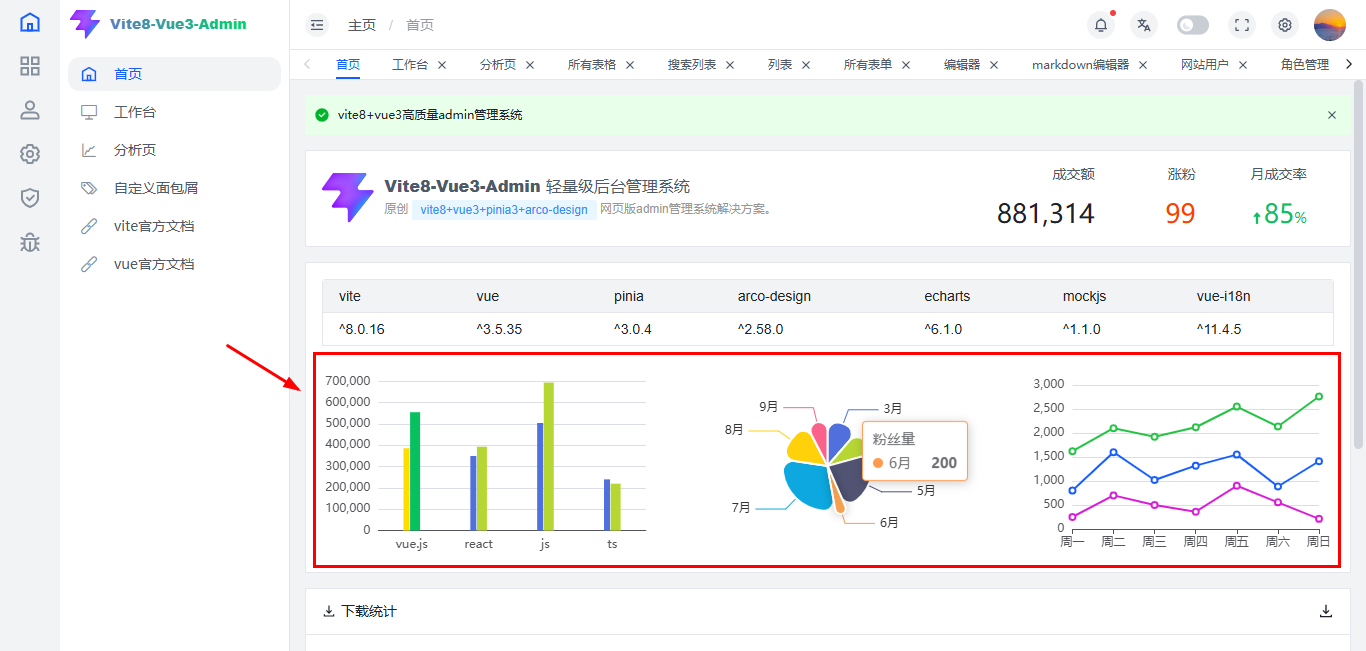Click the download icon on right of 下载统计
Screen dimensions: 1366x651
(x=1326, y=611)
